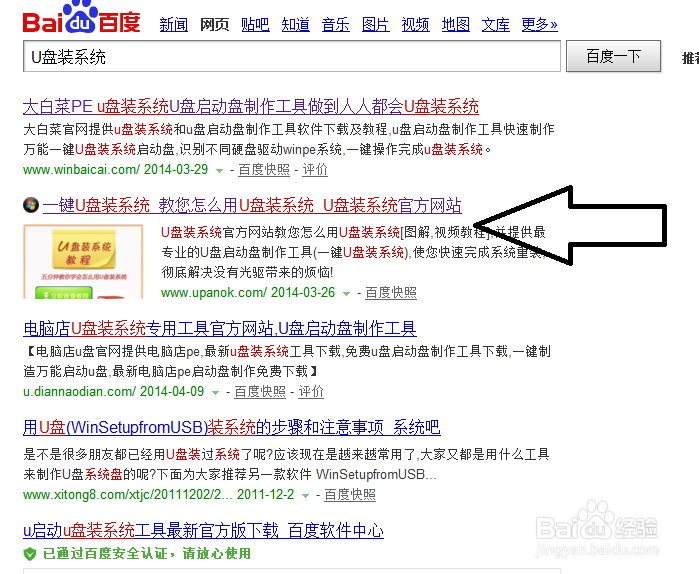Expand the dropdown arrow after u.diannaodian.com date

point(215,392)
